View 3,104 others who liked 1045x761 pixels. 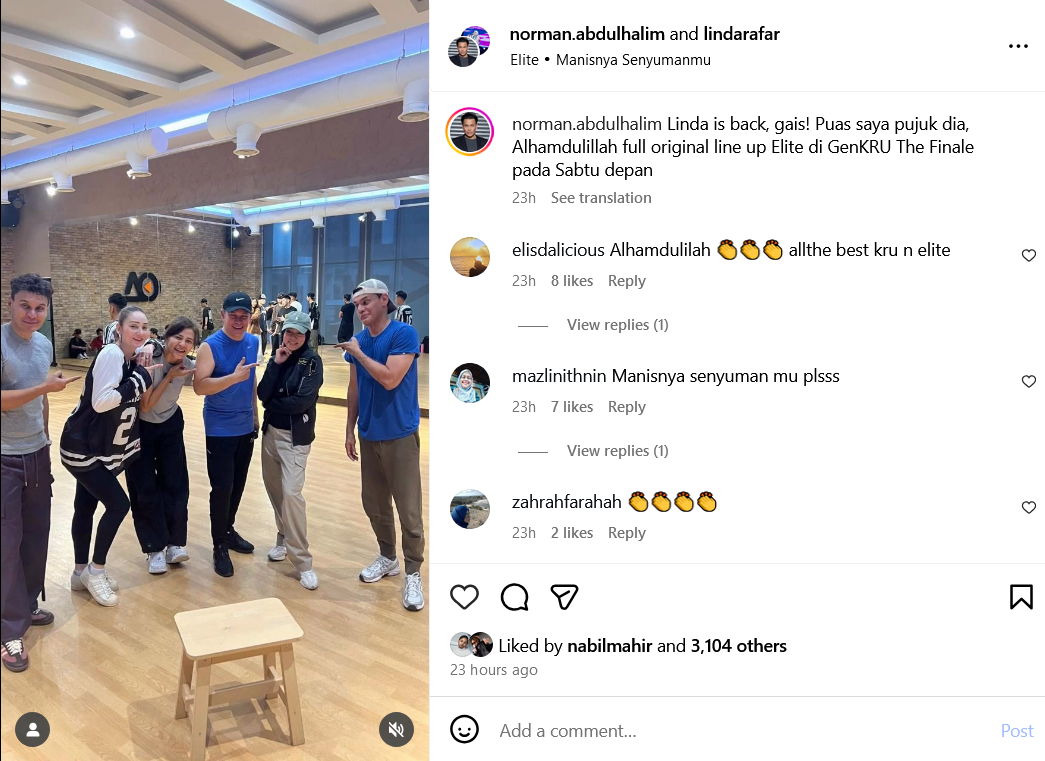coord(738,646)
